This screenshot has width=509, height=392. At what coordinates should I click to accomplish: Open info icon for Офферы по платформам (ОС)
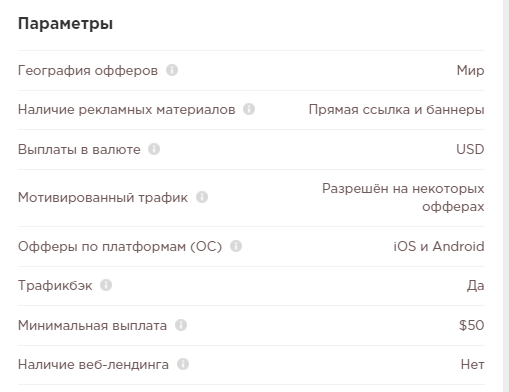point(236,246)
